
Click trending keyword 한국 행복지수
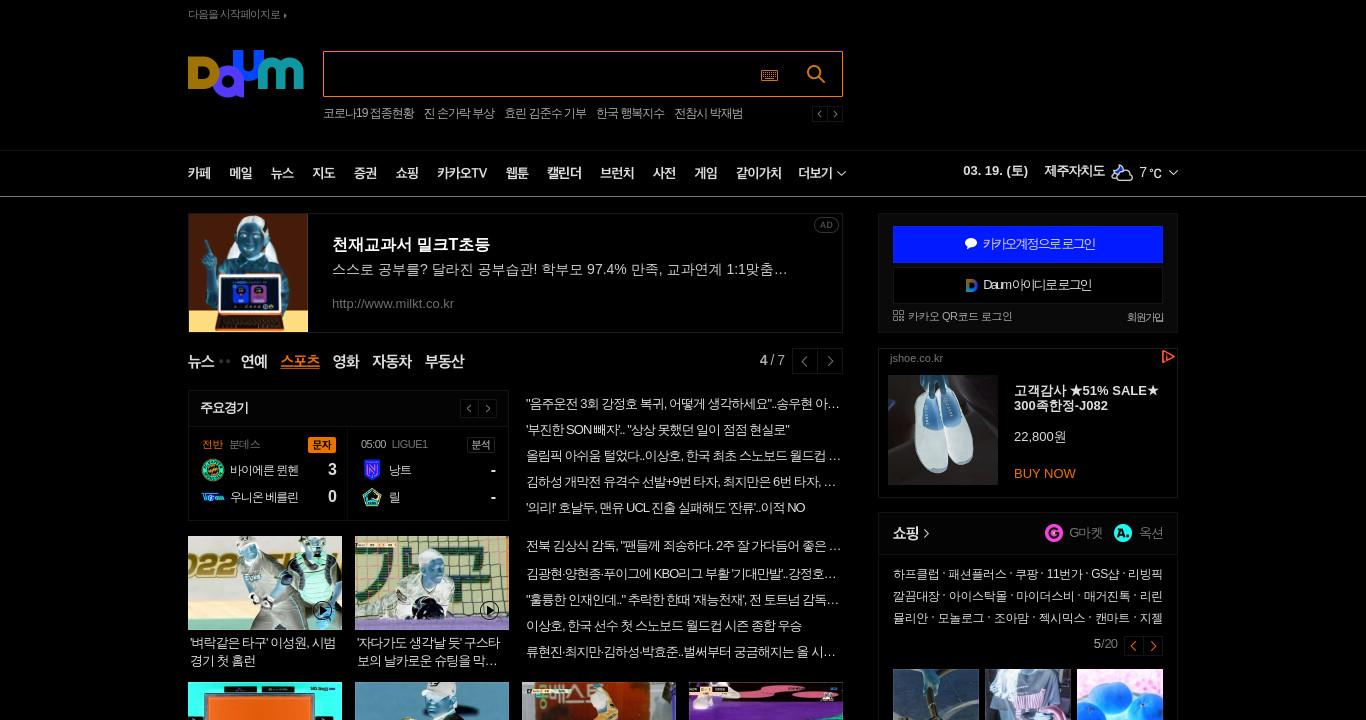coord(630,114)
